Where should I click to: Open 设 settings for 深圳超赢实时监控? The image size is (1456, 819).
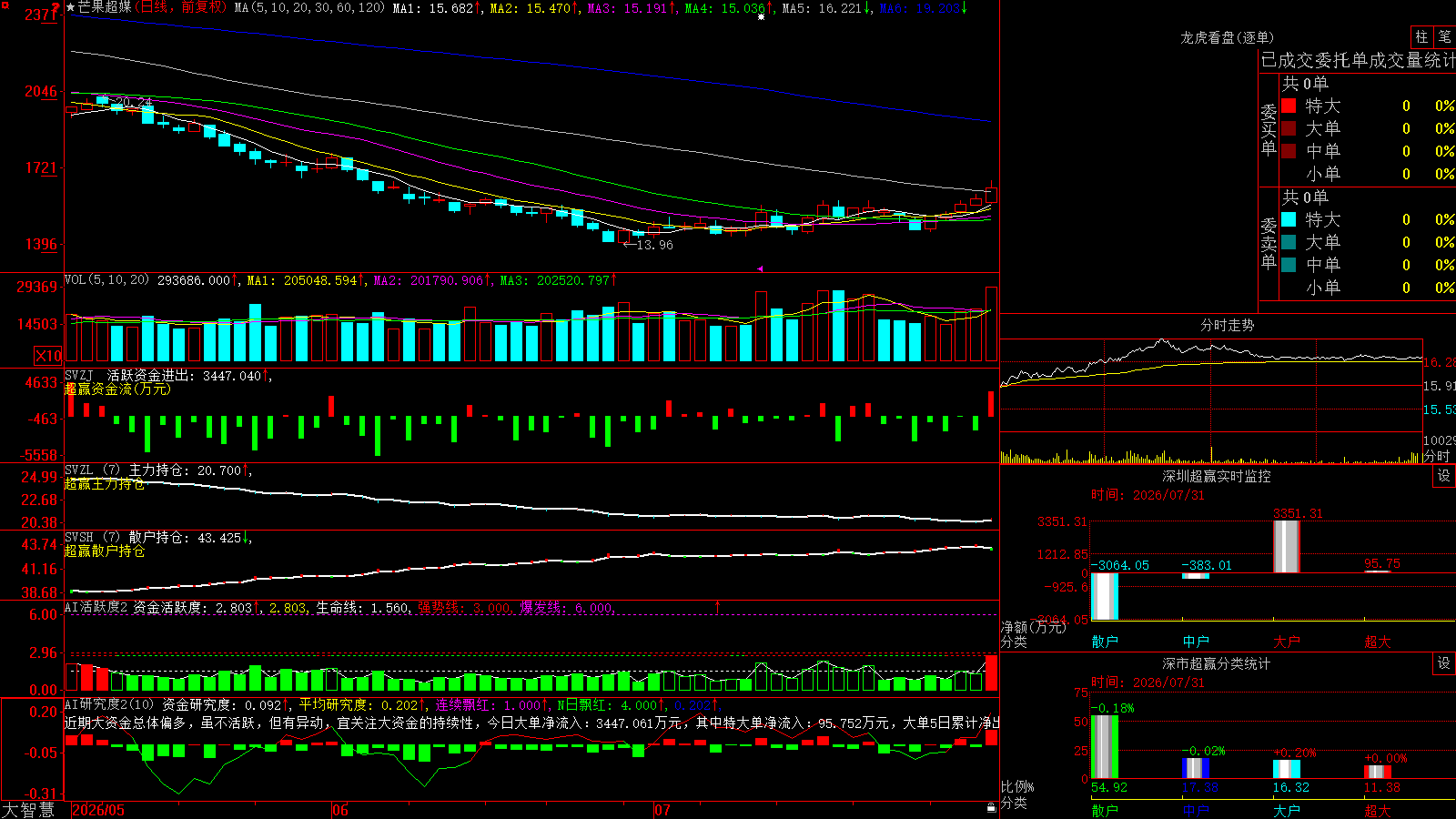(1444, 476)
